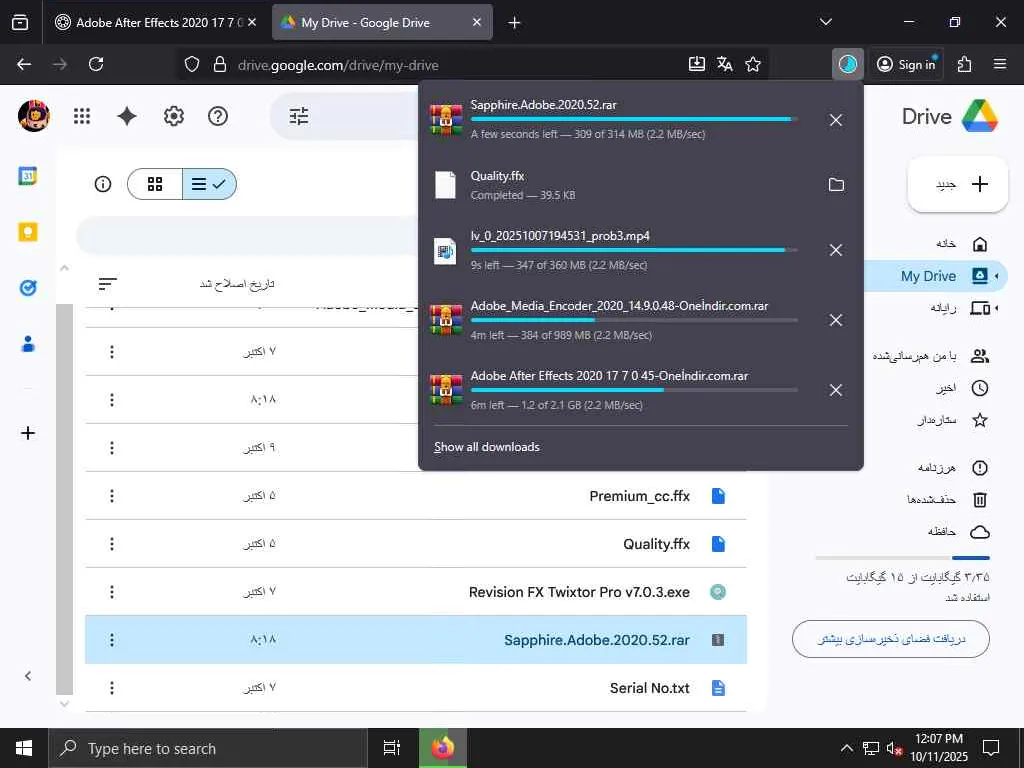Open site security lock icon
Screen dimensions: 1024x768
tap(220, 64)
